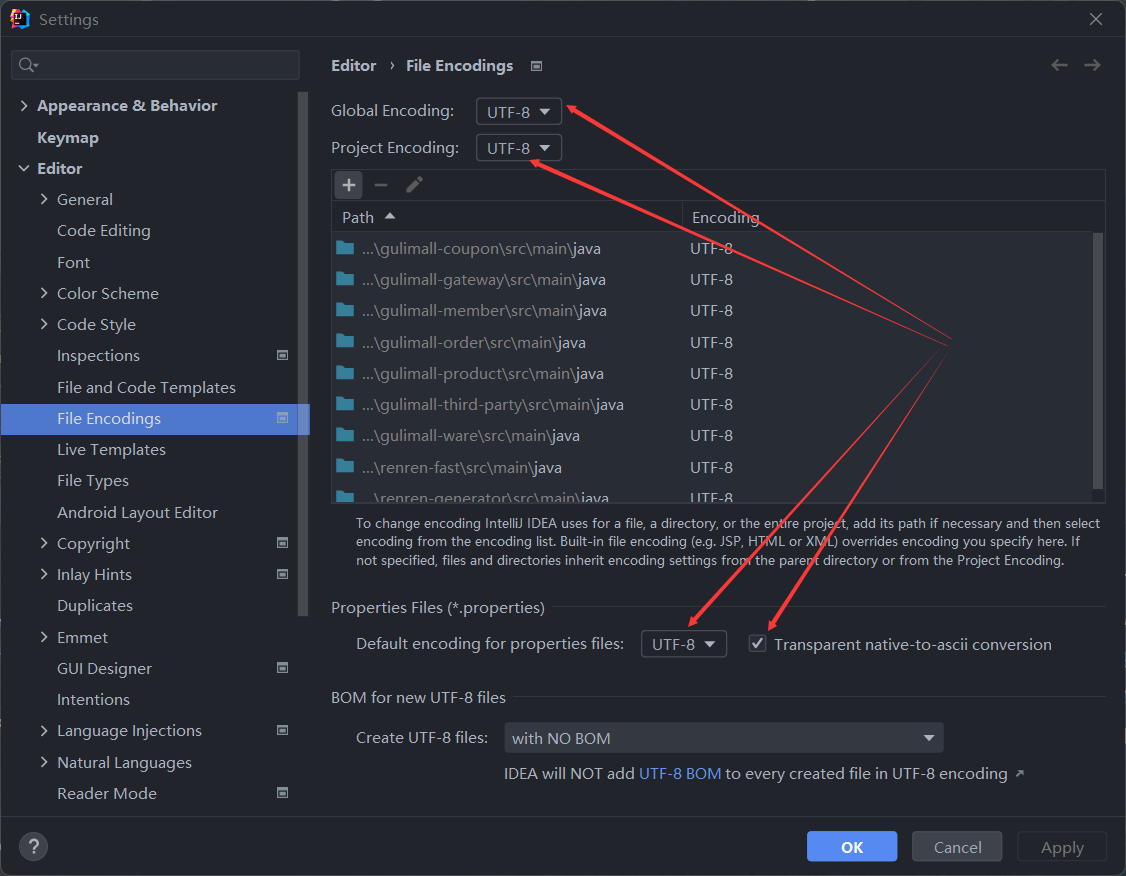Click the folder icon for gulimall-ware

[345, 435]
